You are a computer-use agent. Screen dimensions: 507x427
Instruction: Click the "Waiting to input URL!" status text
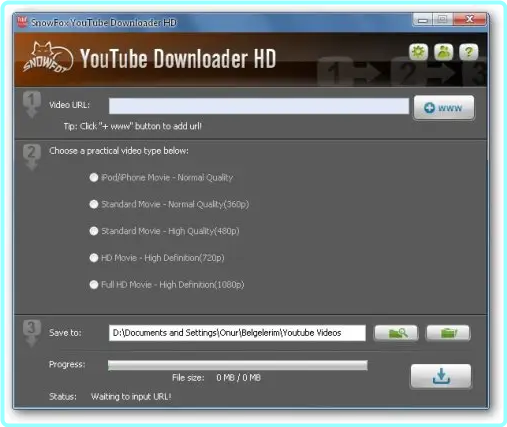coord(131,397)
